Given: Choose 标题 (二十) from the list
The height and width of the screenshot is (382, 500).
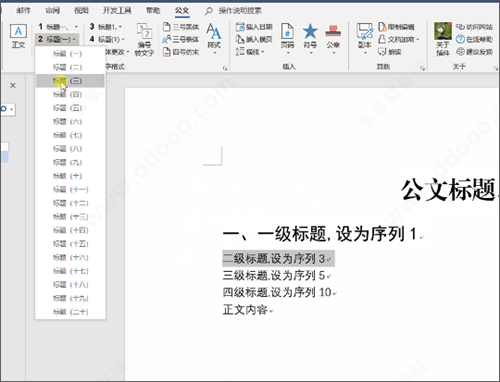Looking at the screenshot, I should 70,312.
